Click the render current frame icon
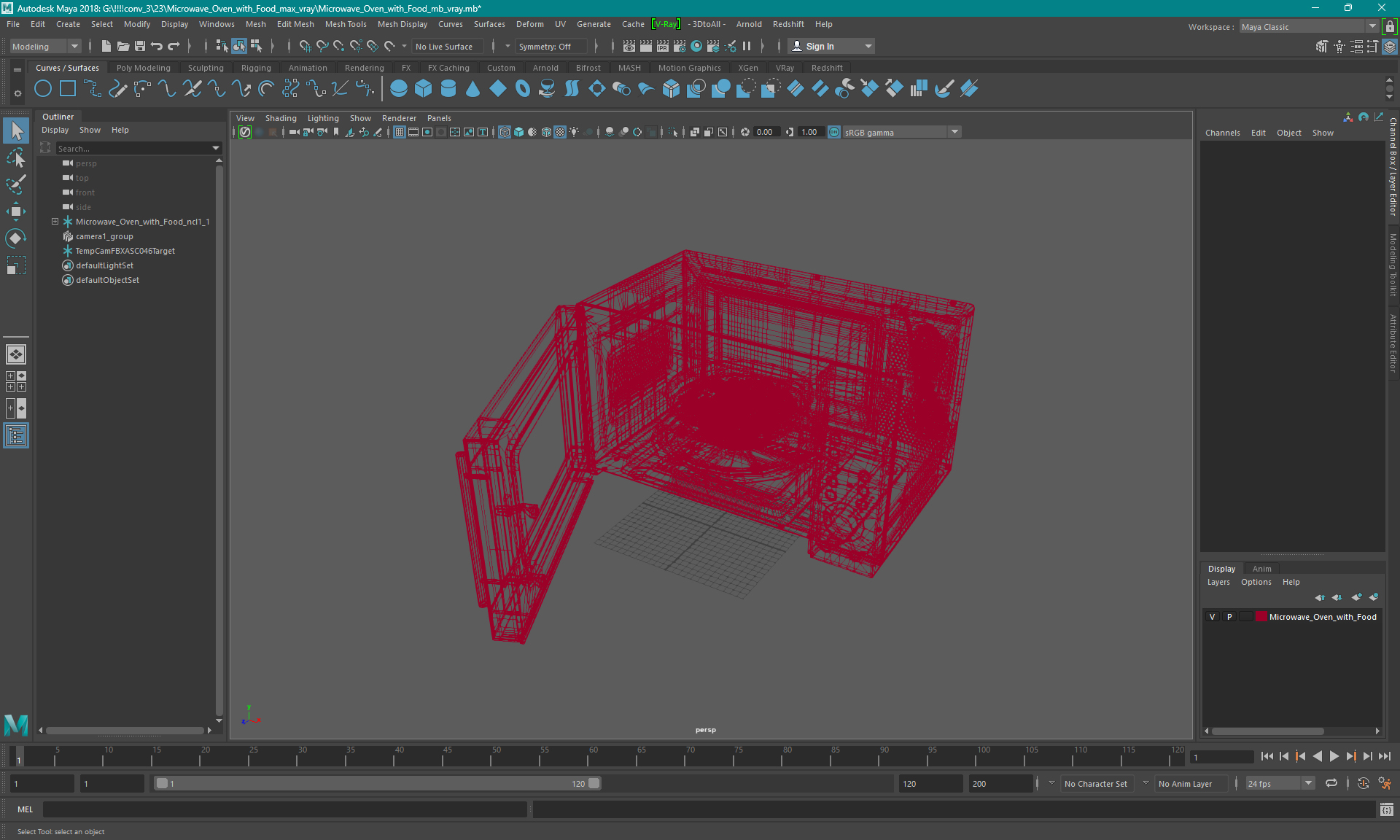1400x840 pixels. tap(646, 46)
